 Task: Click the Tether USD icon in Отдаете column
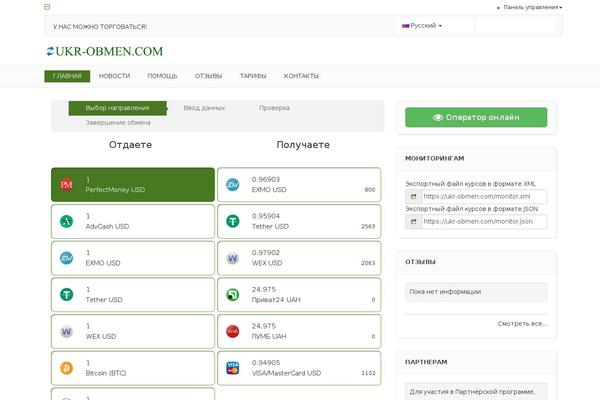[x=66, y=295]
